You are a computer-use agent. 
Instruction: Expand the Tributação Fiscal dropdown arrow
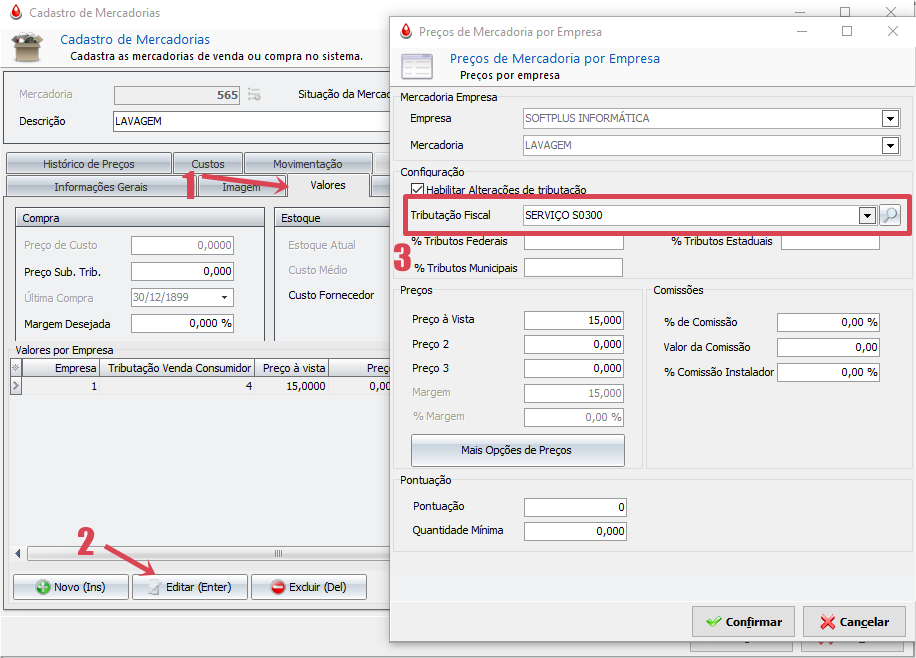pyautogui.click(x=868, y=216)
